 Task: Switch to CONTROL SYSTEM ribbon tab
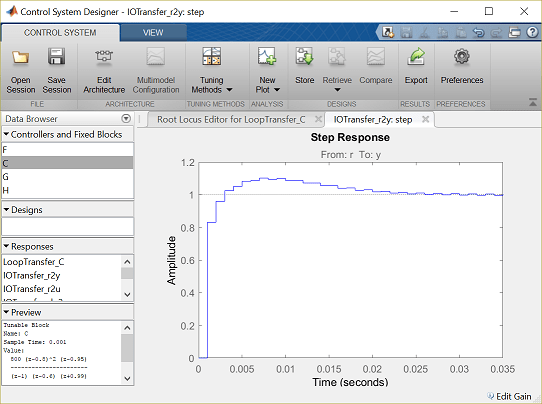60,32
